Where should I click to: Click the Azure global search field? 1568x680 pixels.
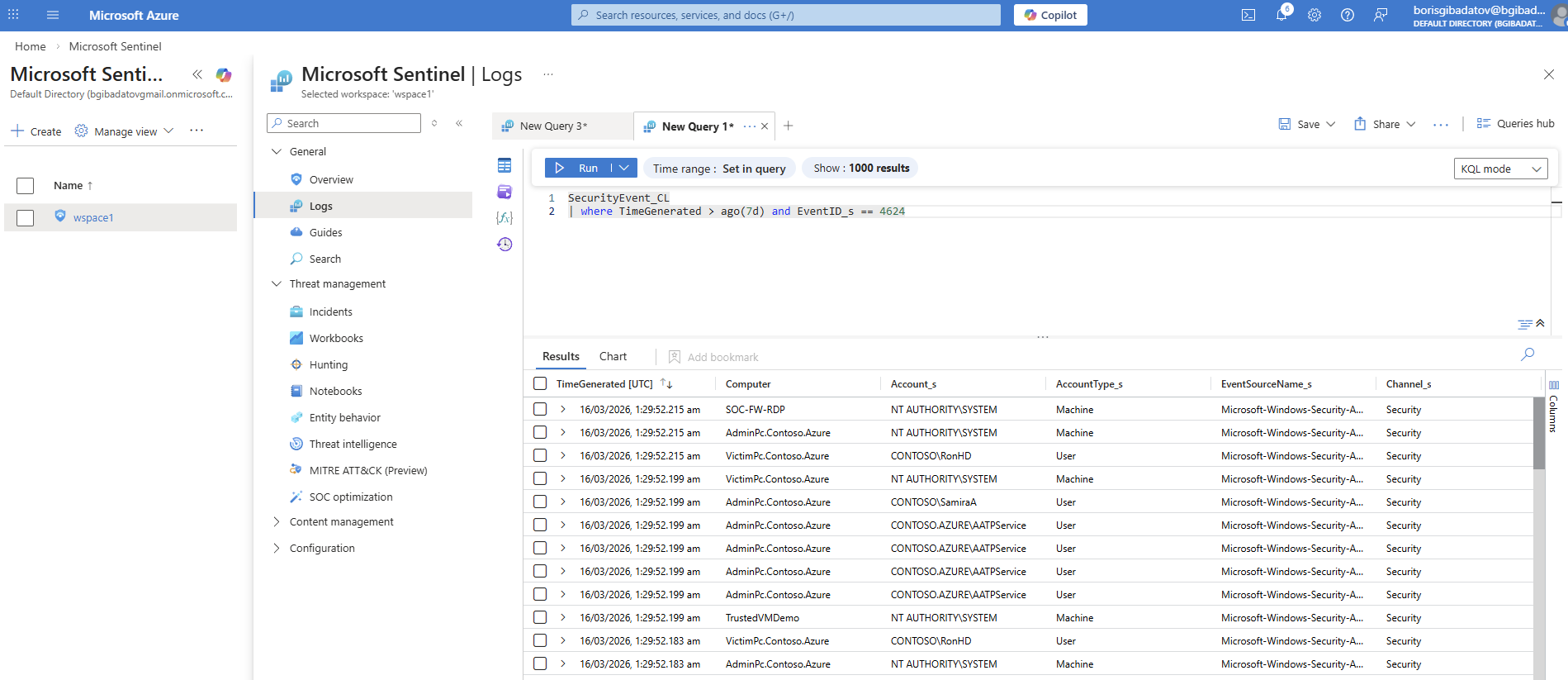tap(785, 15)
